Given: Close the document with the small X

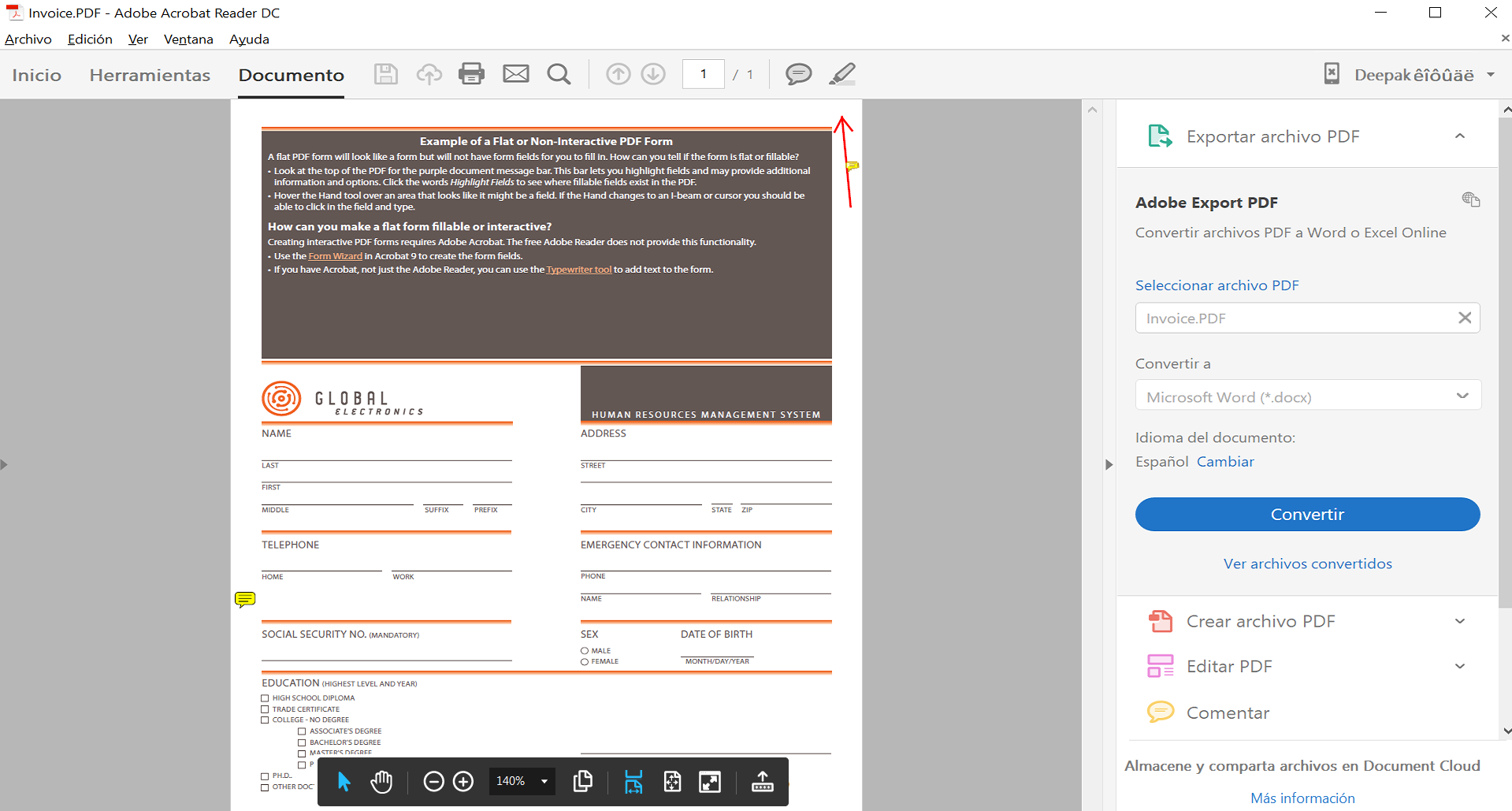Looking at the screenshot, I should 1505,38.
